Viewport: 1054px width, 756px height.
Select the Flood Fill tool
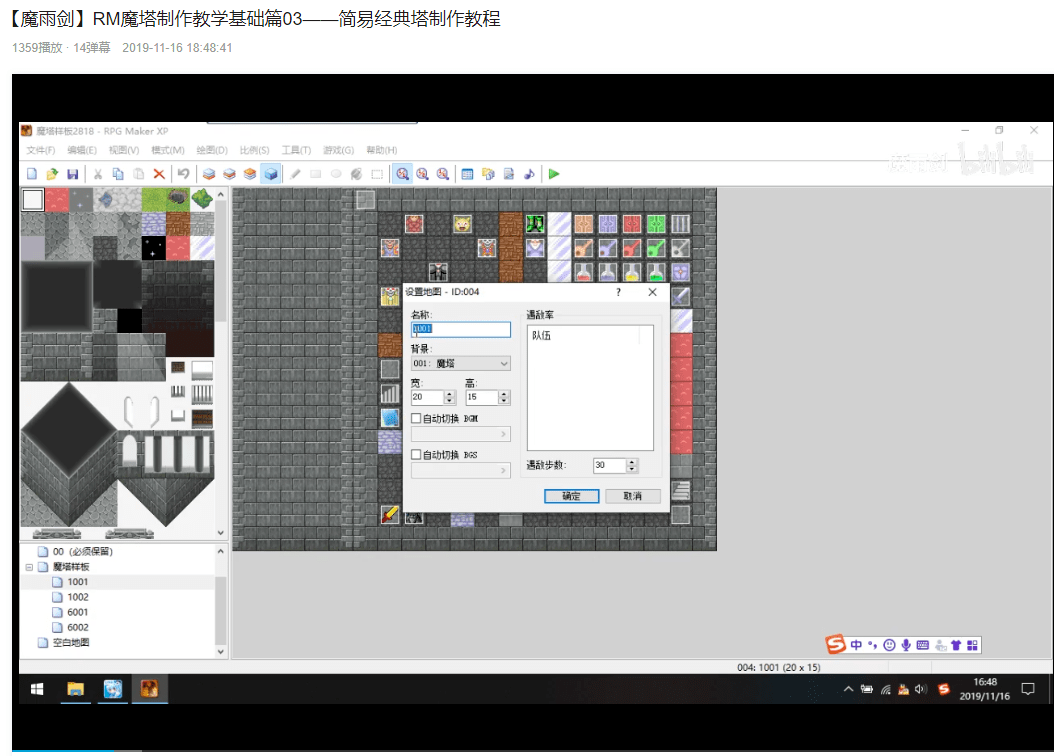click(x=356, y=174)
